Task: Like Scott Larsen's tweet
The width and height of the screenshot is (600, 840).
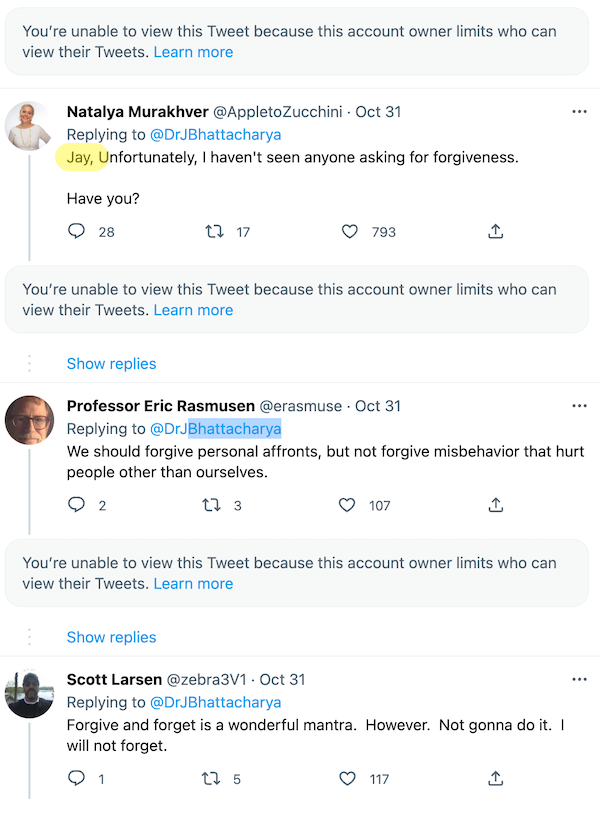Action: pos(347,777)
